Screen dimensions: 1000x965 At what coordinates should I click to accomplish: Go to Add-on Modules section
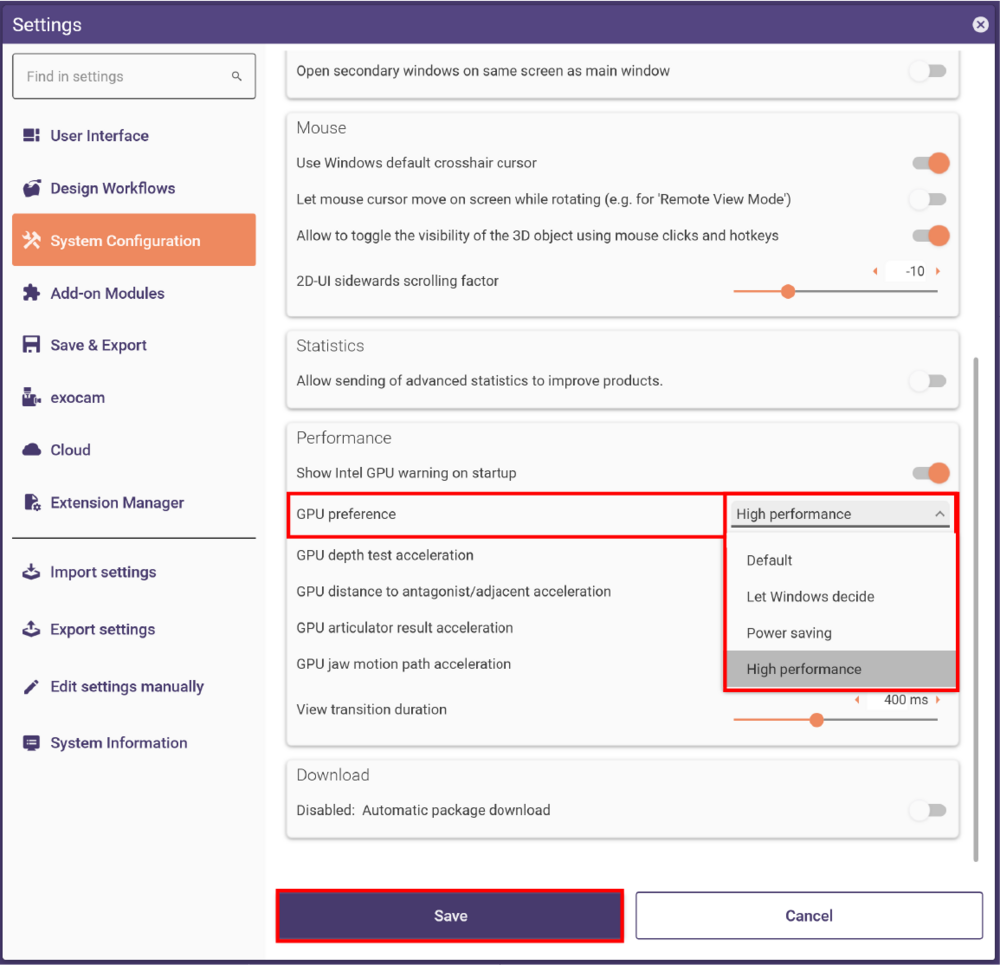click(134, 293)
